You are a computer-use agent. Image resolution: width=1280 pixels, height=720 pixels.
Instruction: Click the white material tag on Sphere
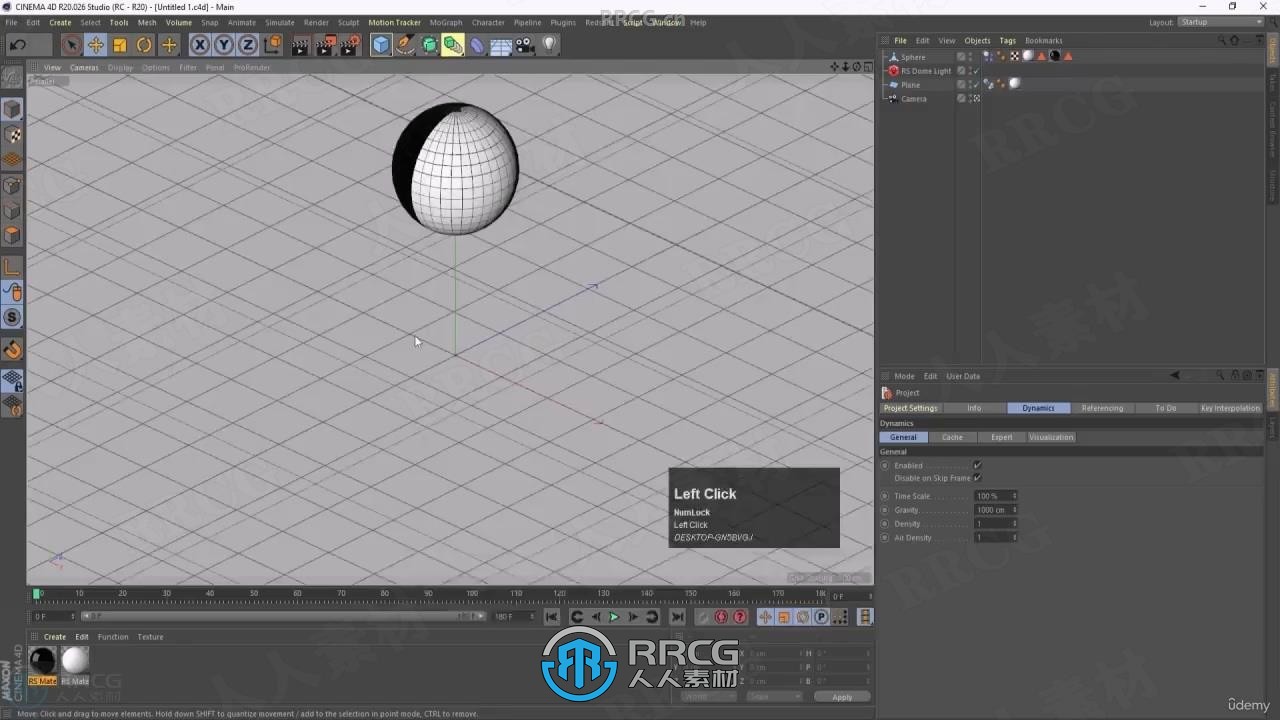[x=1028, y=56]
